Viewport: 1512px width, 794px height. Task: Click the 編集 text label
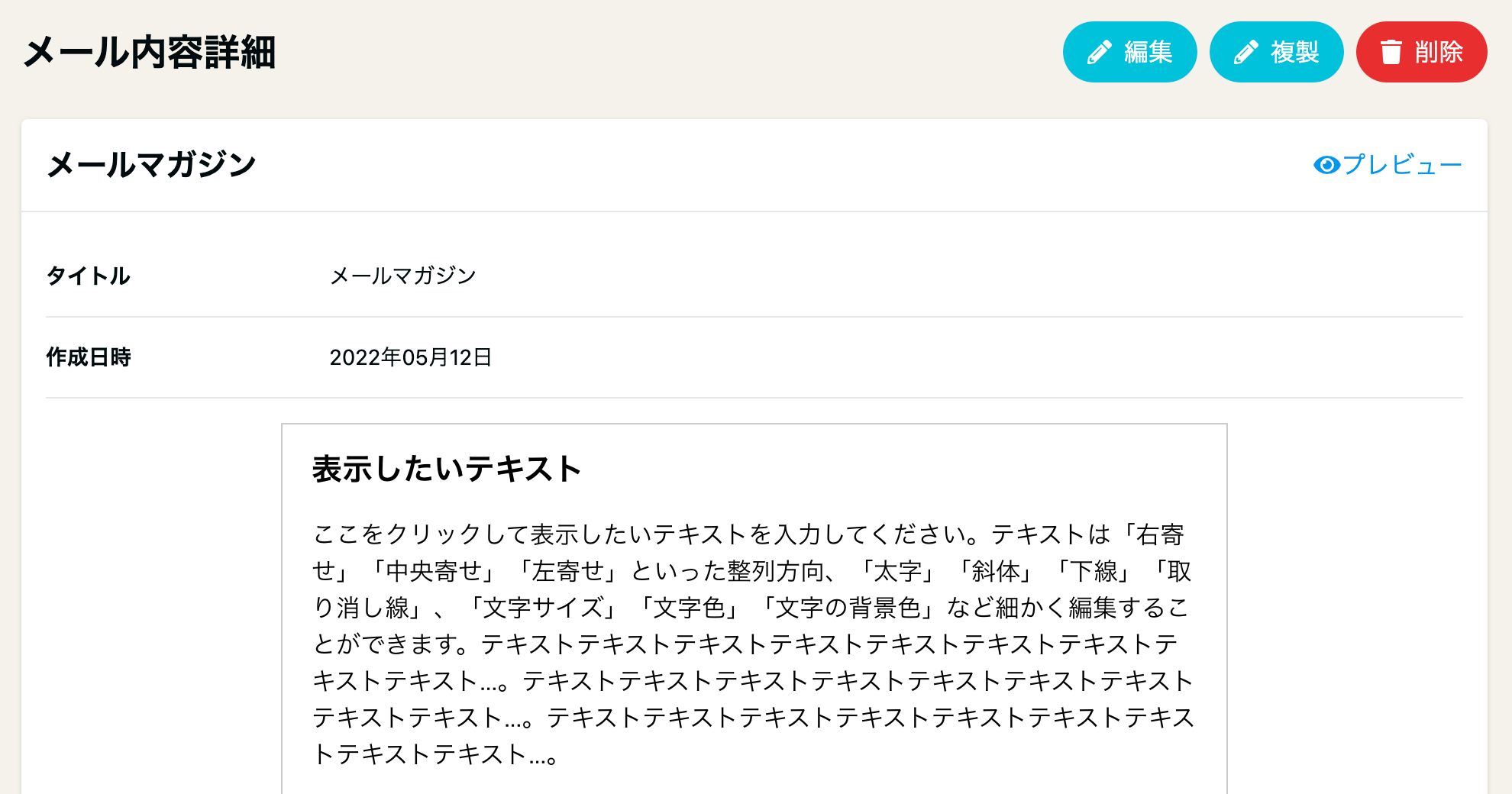(x=1148, y=52)
